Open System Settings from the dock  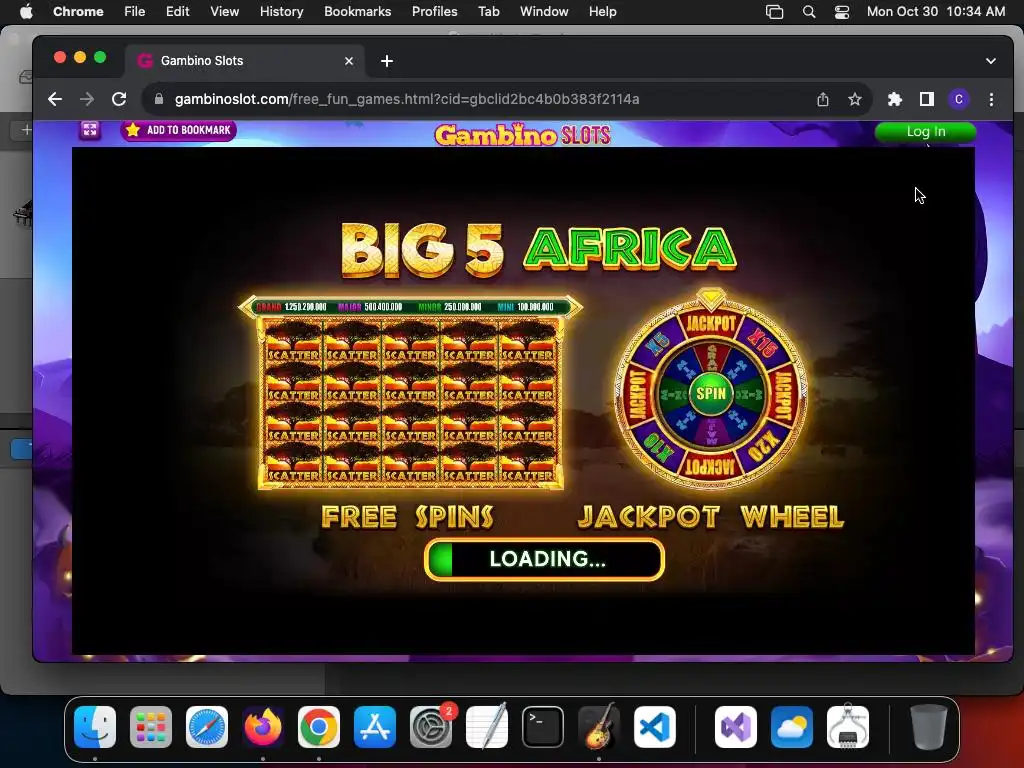point(431,727)
